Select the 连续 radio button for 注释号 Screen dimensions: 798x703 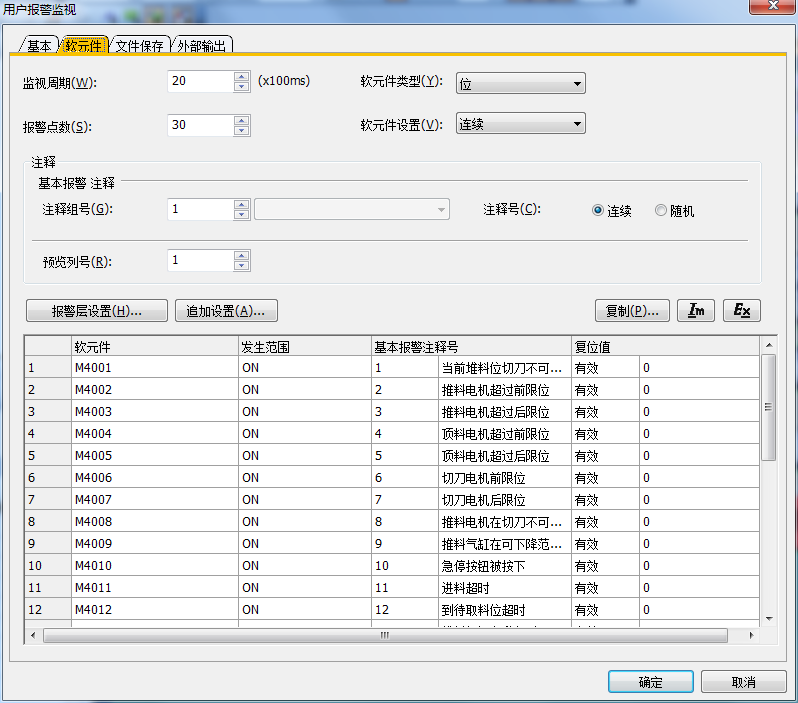(x=598, y=211)
